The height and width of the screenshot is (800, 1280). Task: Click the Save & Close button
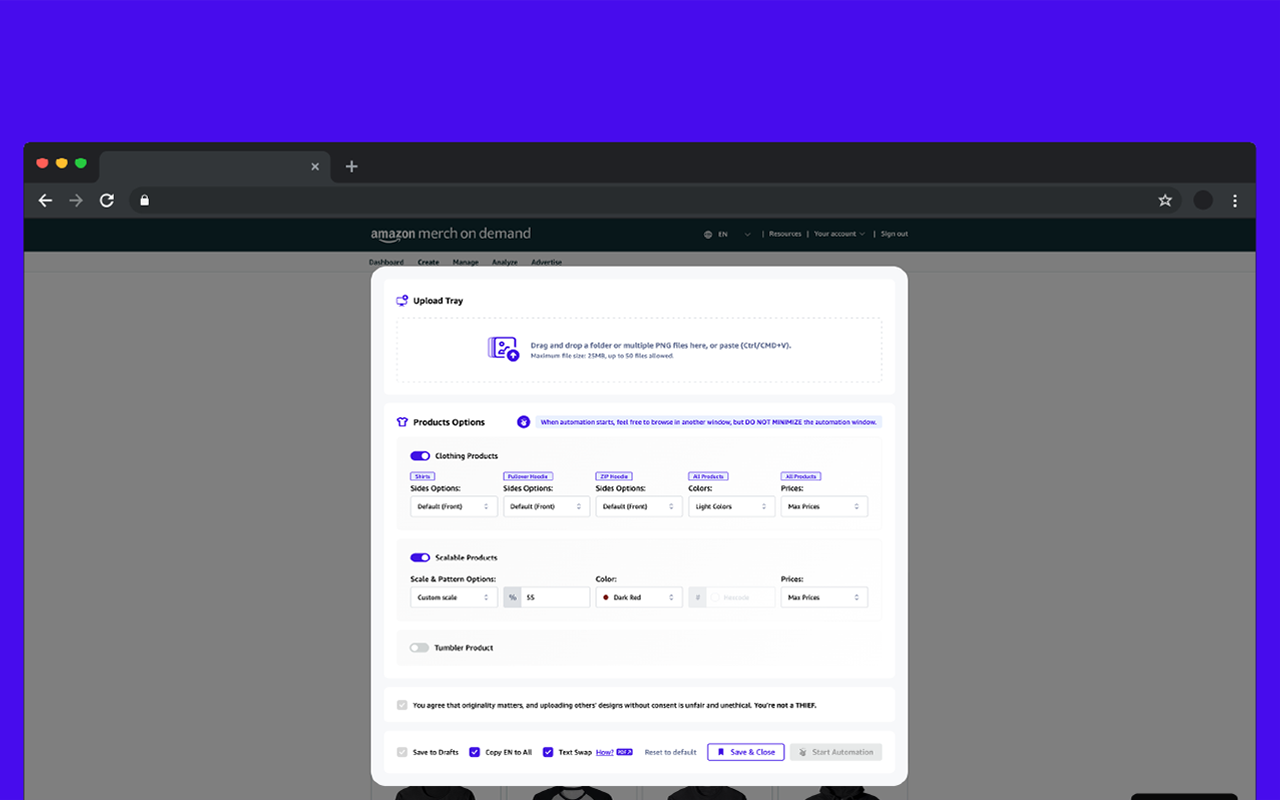point(746,752)
